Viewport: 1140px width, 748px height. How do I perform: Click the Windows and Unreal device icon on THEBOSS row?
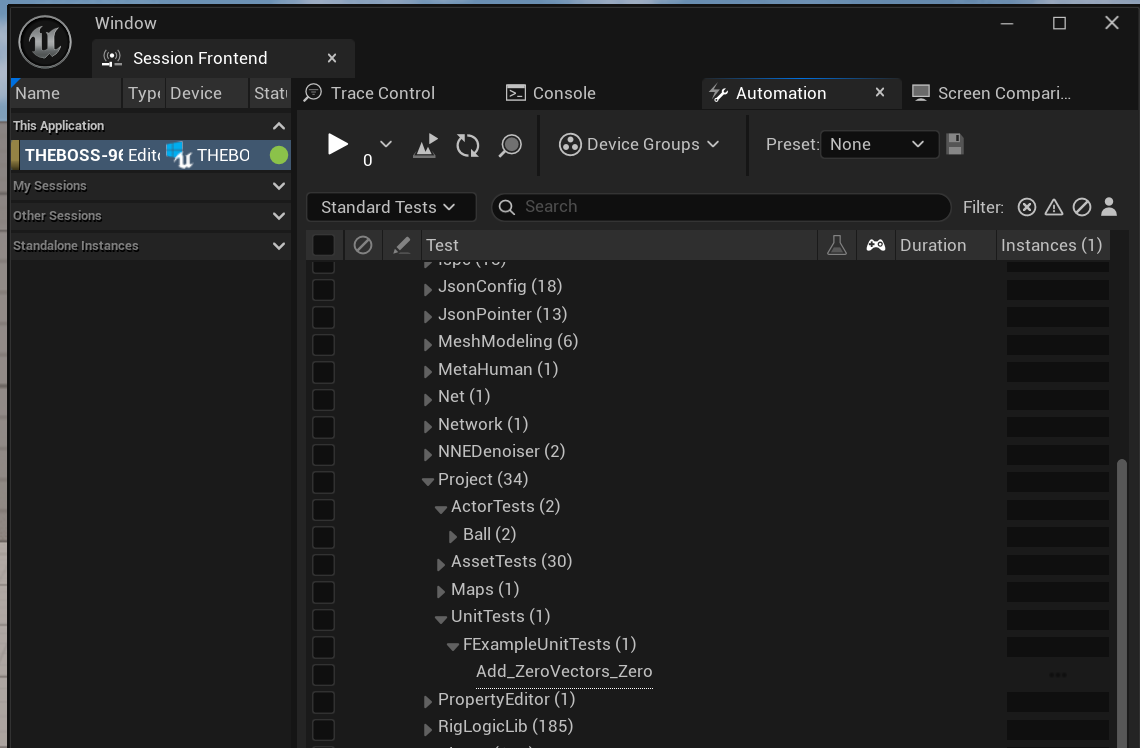(179, 155)
